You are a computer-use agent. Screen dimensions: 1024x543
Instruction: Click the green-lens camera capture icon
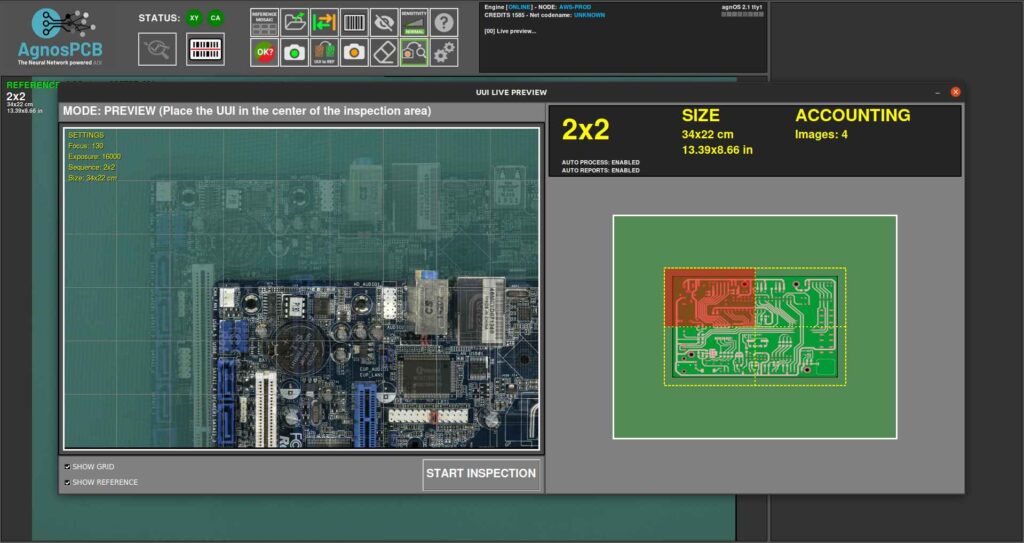[295, 52]
